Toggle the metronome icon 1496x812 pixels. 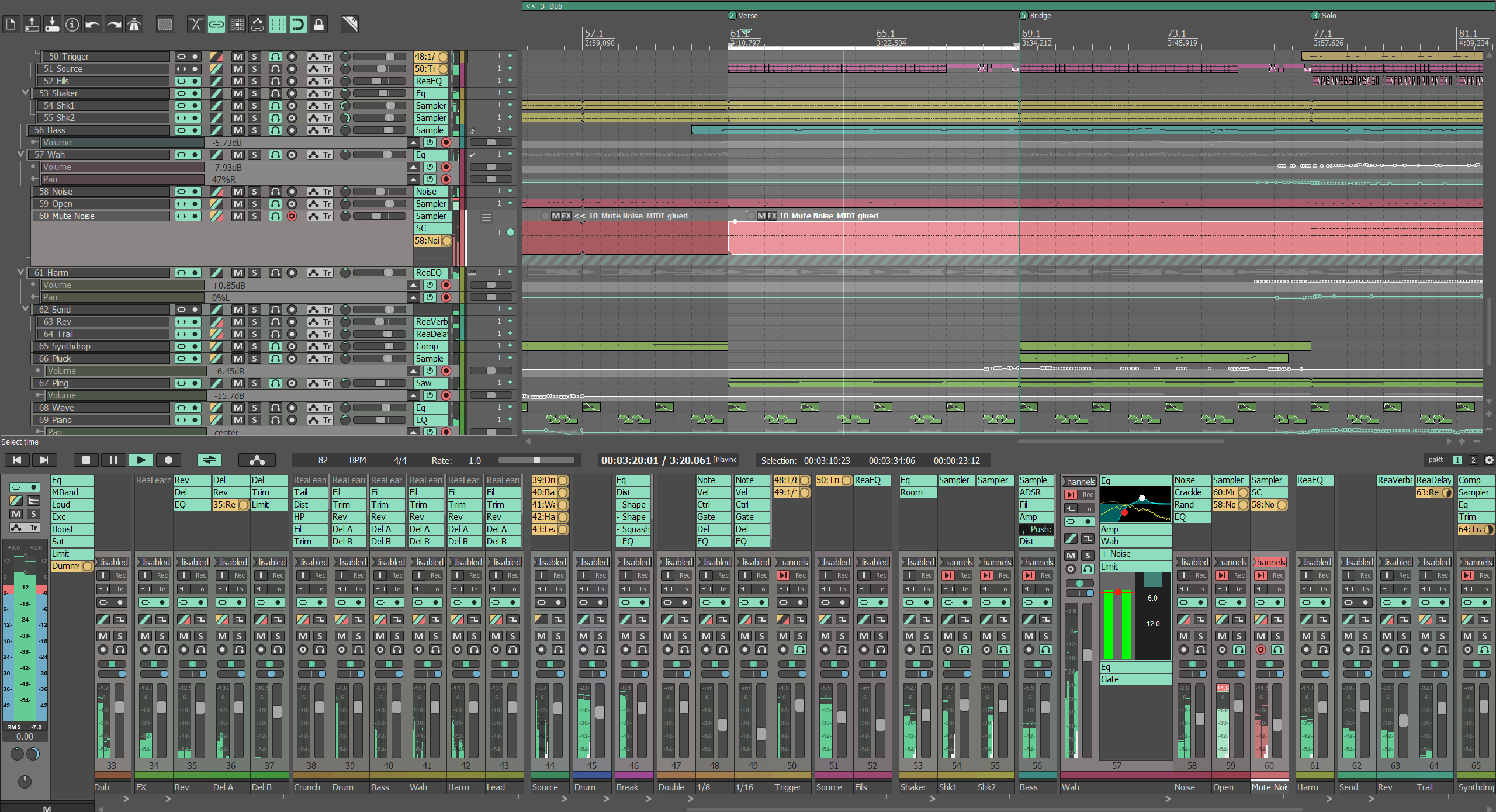(x=134, y=25)
